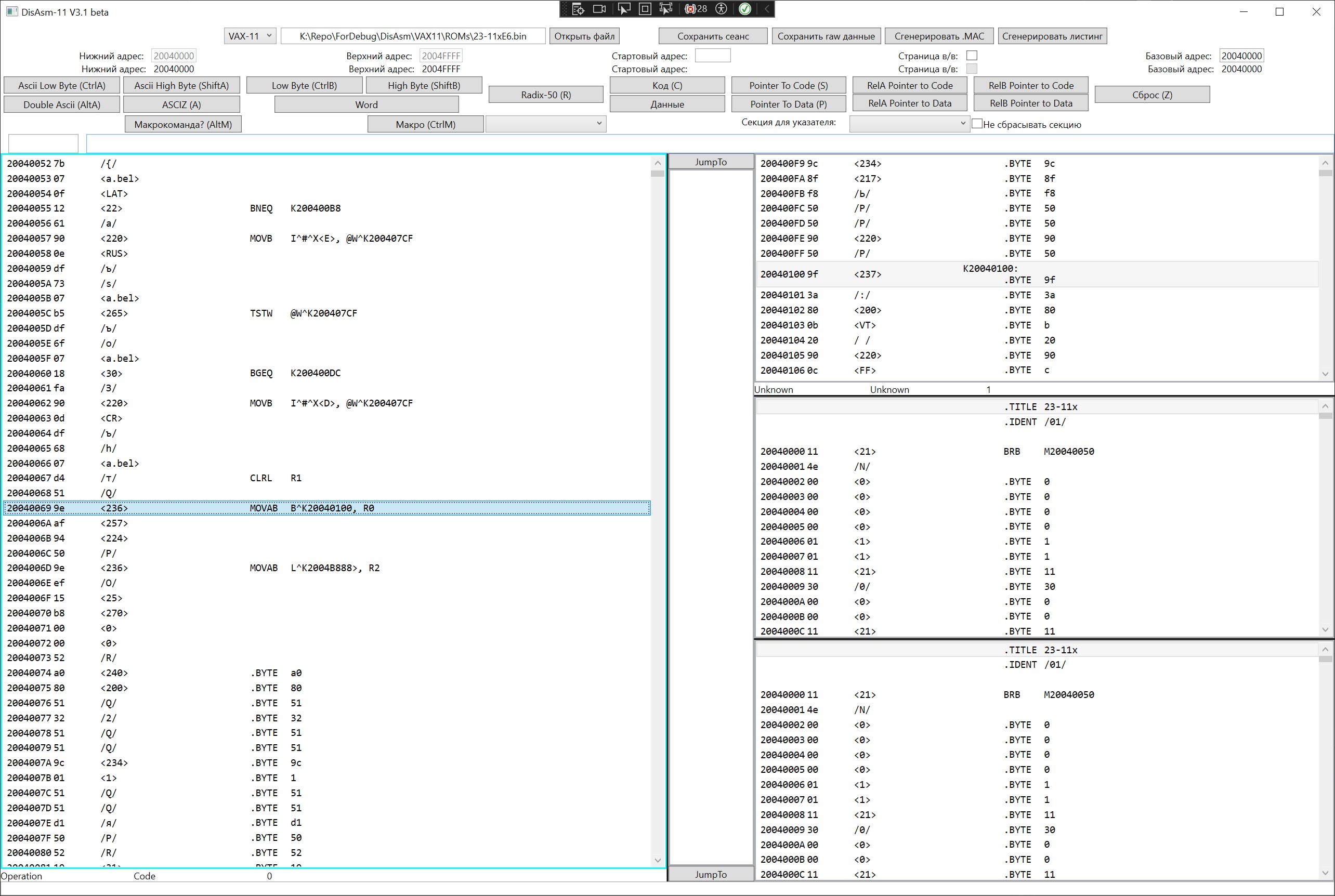Image resolution: width=1335 pixels, height=896 pixels.
Task: Click the Track Focused Element icon
Action: pos(666,8)
